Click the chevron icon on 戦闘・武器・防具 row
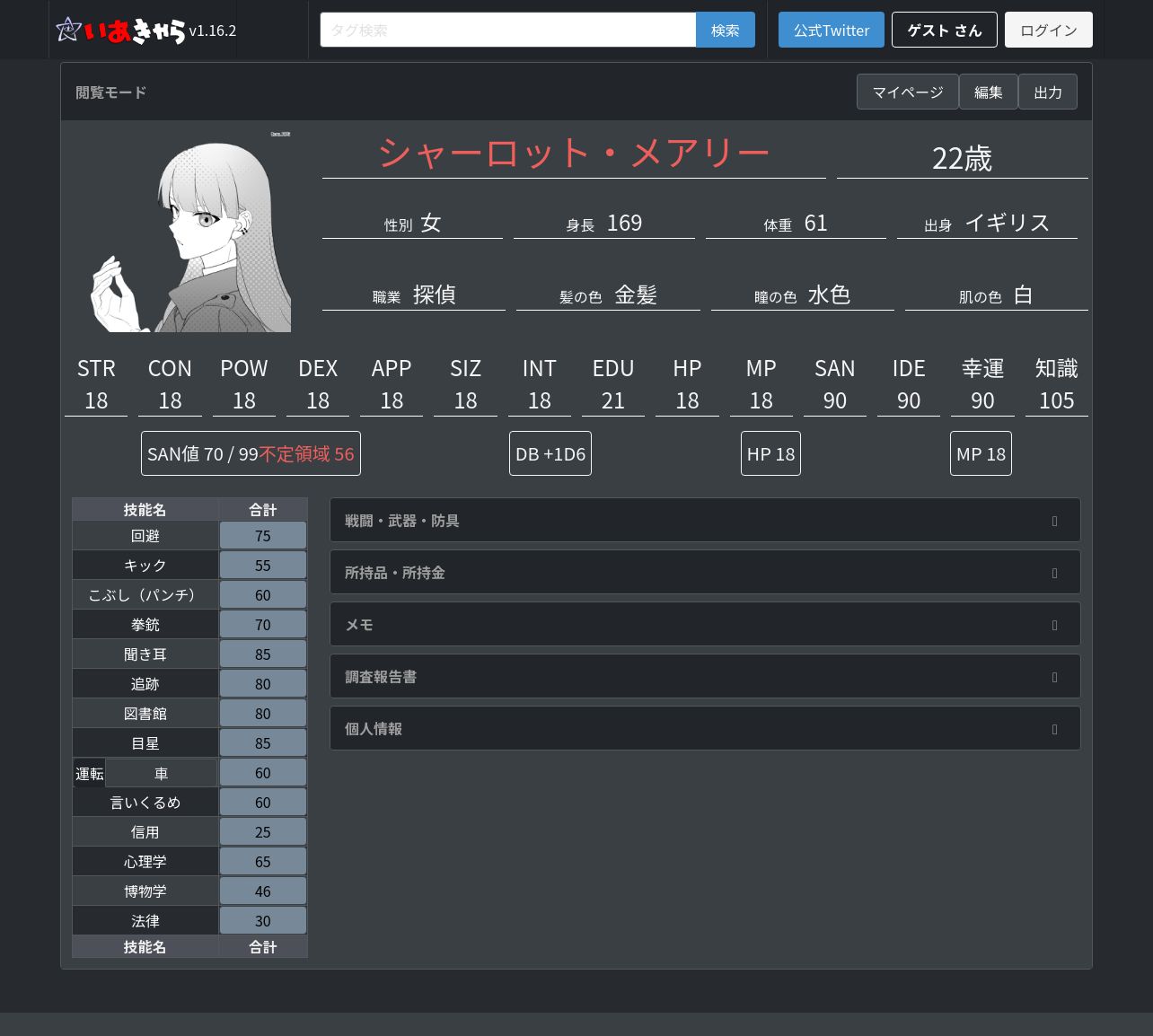Viewport: 1153px width, 1036px height. pos(1054,521)
